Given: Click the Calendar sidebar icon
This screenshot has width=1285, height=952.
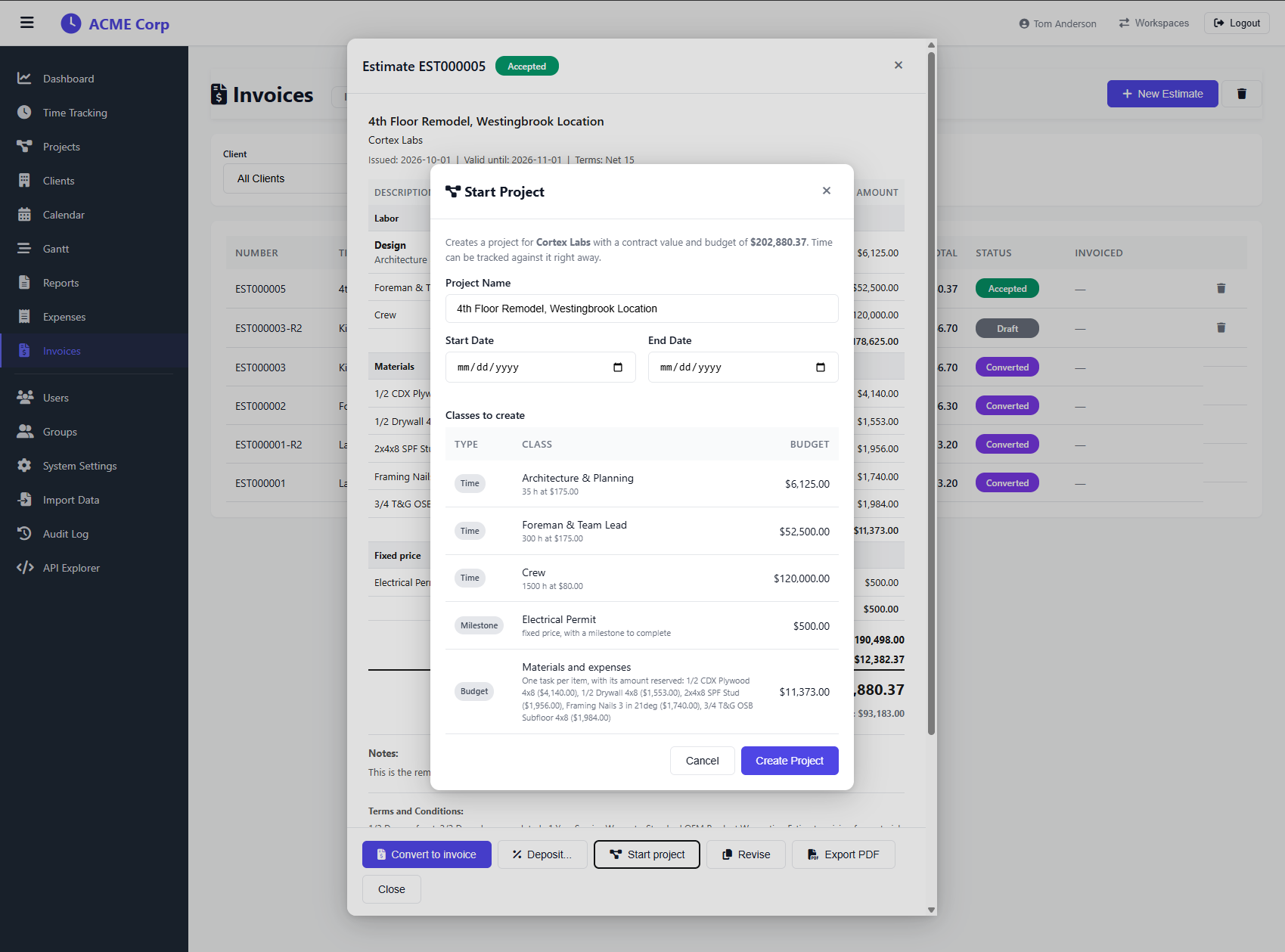Looking at the screenshot, I should (24, 215).
